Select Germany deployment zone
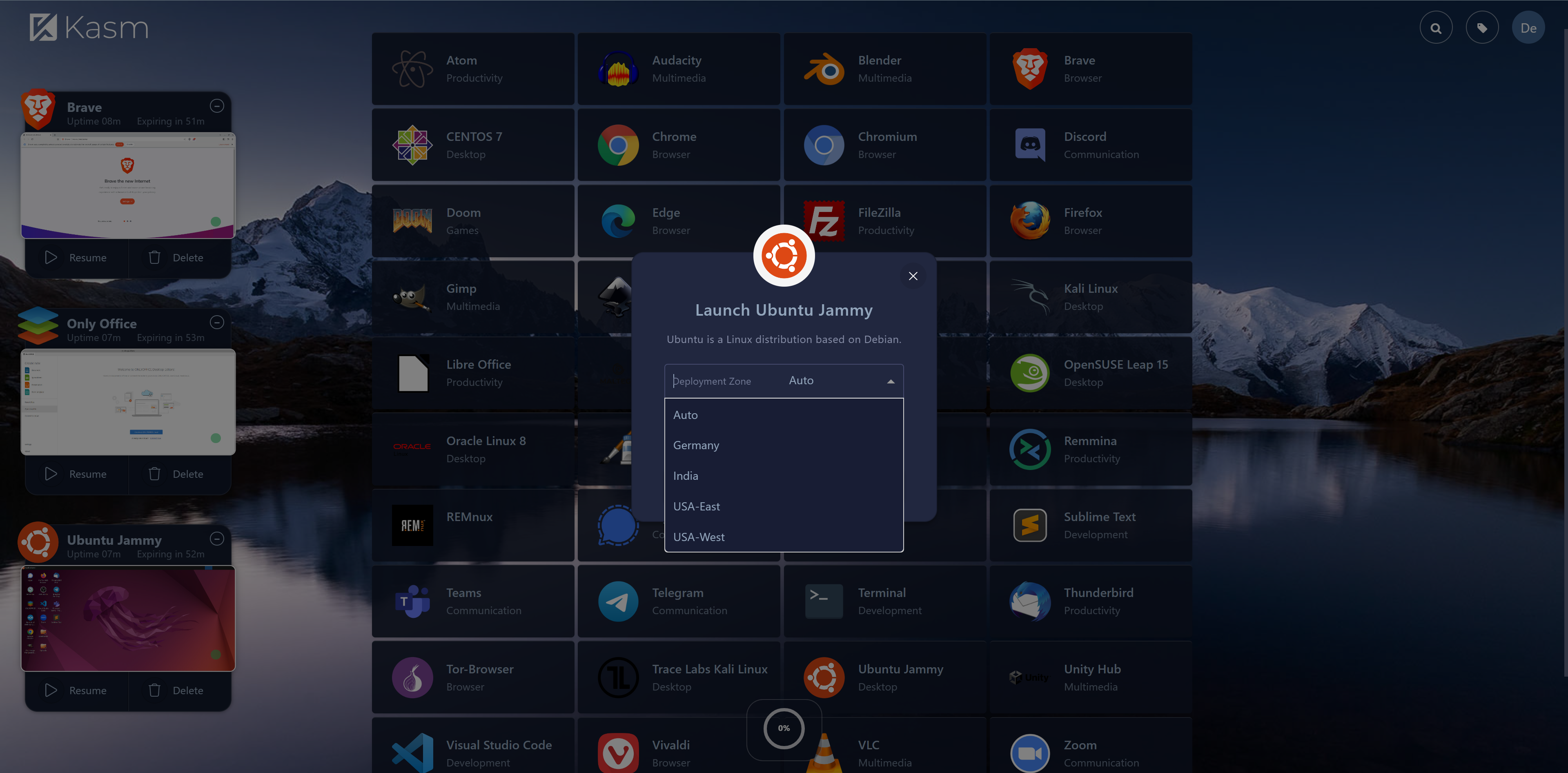Image resolution: width=1568 pixels, height=773 pixels. (784, 446)
